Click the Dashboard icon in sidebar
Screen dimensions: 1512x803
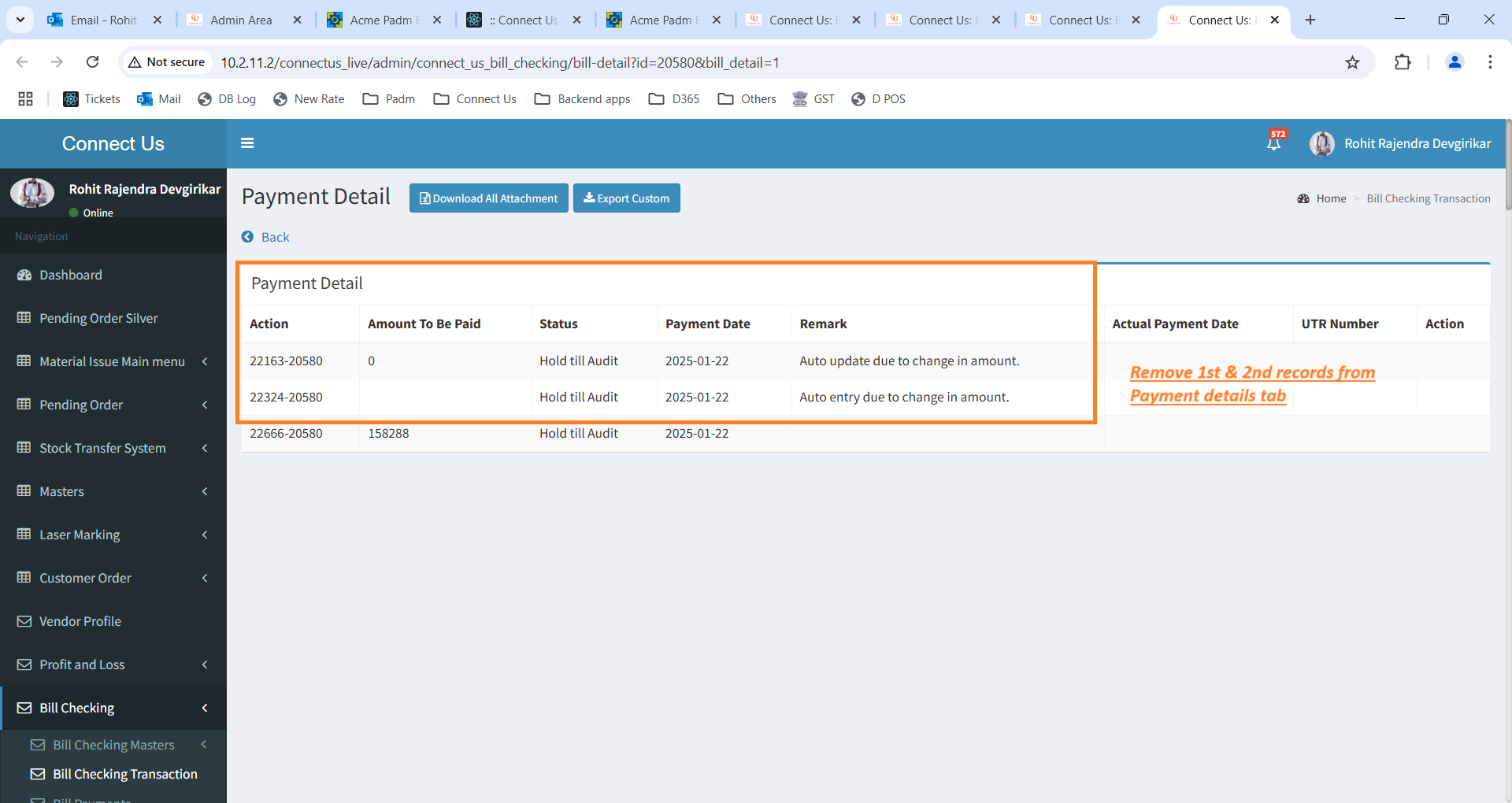coord(24,275)
